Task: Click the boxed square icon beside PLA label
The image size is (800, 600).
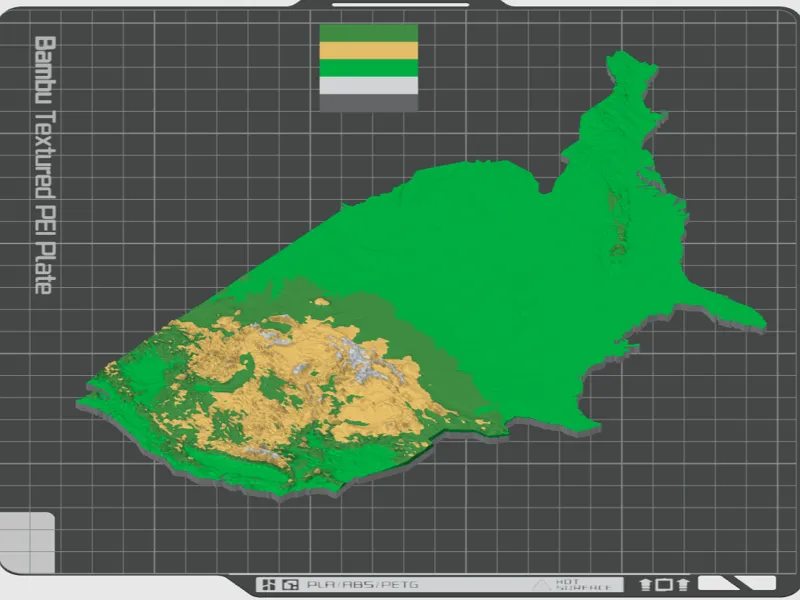Action: [291, 585]
